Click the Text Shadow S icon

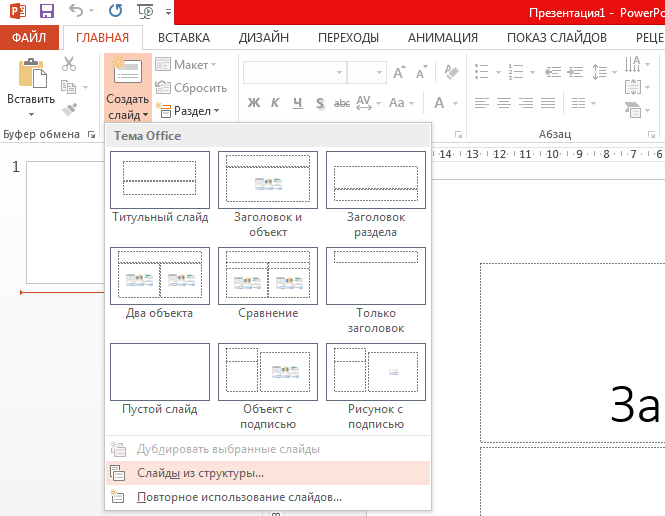(x=319, y=103)
